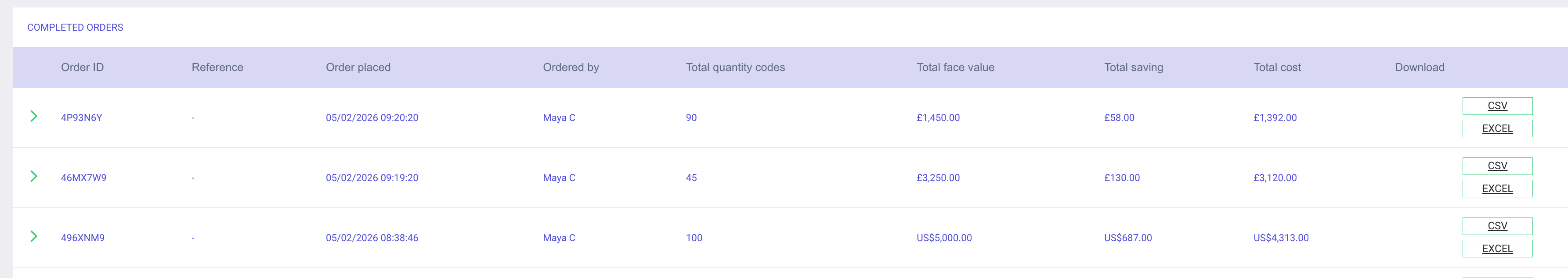Click the Order placed column header
This screenshot has height=278, width=1568.
pos(358,68)
